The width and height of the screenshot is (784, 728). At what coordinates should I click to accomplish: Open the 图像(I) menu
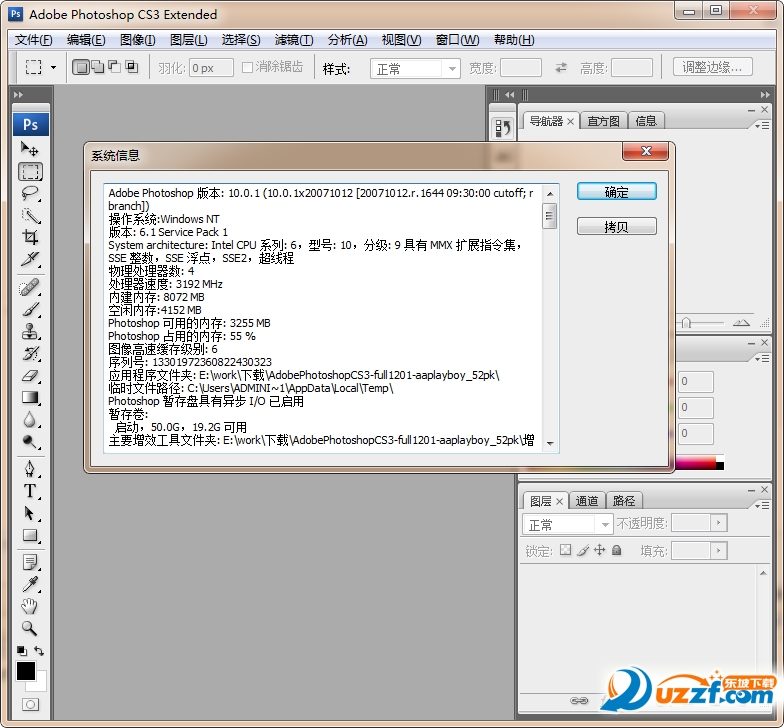pos(138,40)
